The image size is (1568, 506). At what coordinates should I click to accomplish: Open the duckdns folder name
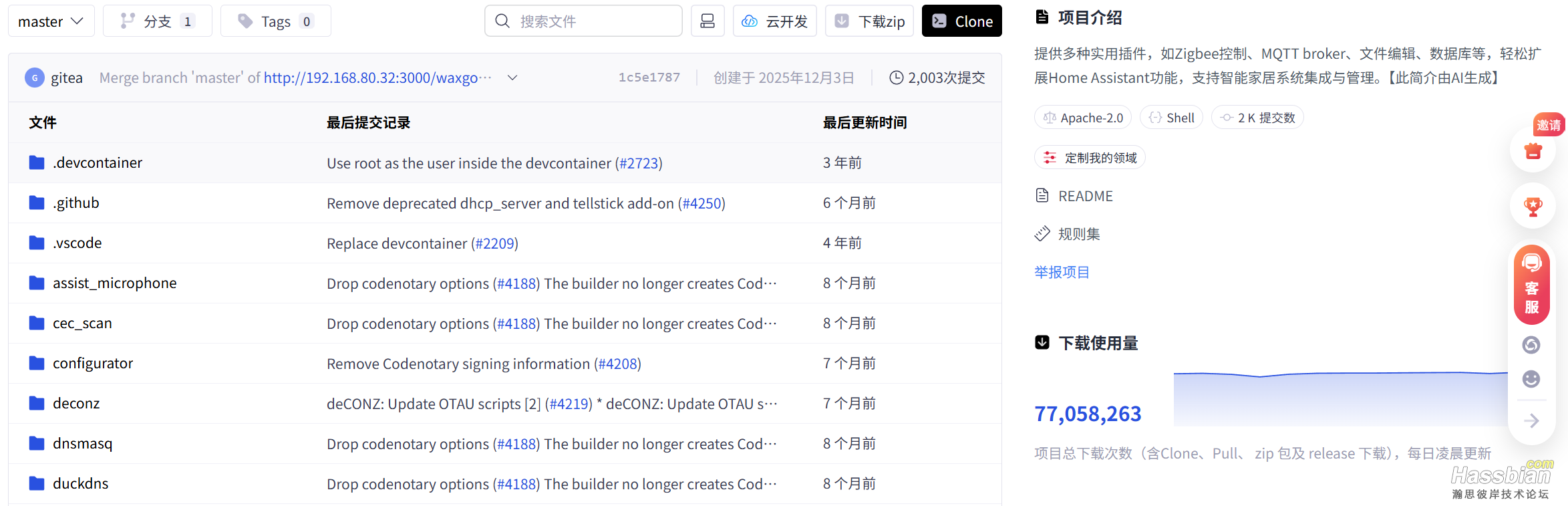[81, 483]
